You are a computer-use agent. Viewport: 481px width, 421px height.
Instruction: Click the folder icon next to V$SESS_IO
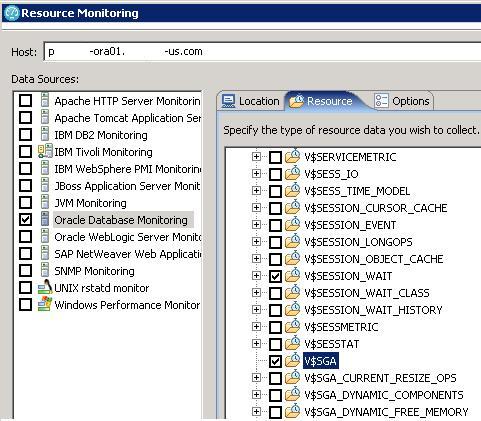click(x=293, y=173)
